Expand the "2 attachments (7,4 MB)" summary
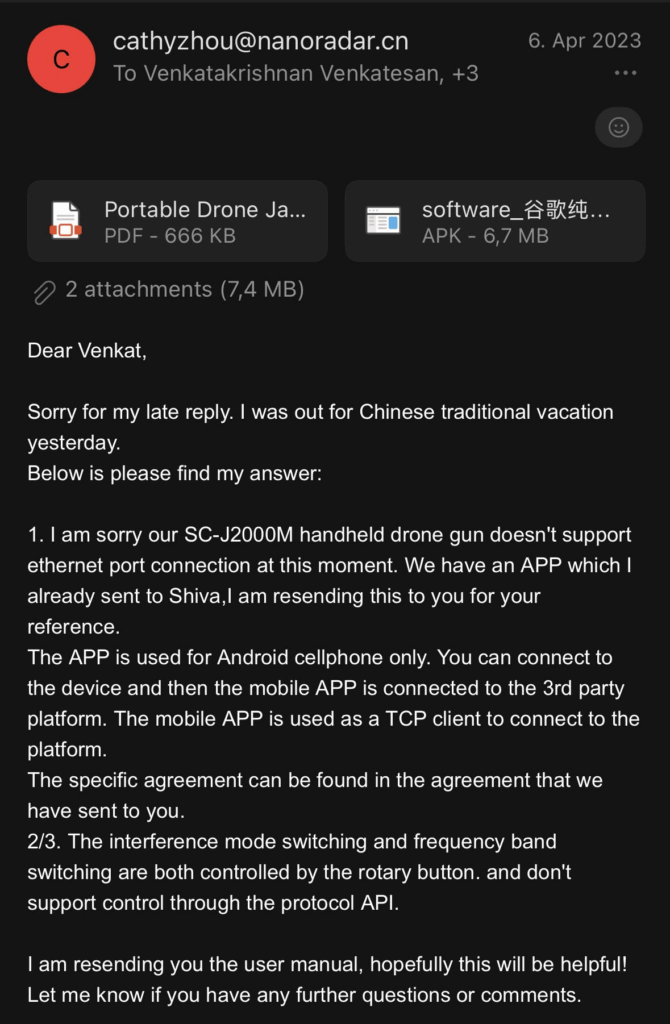 [x=184, y=290]
